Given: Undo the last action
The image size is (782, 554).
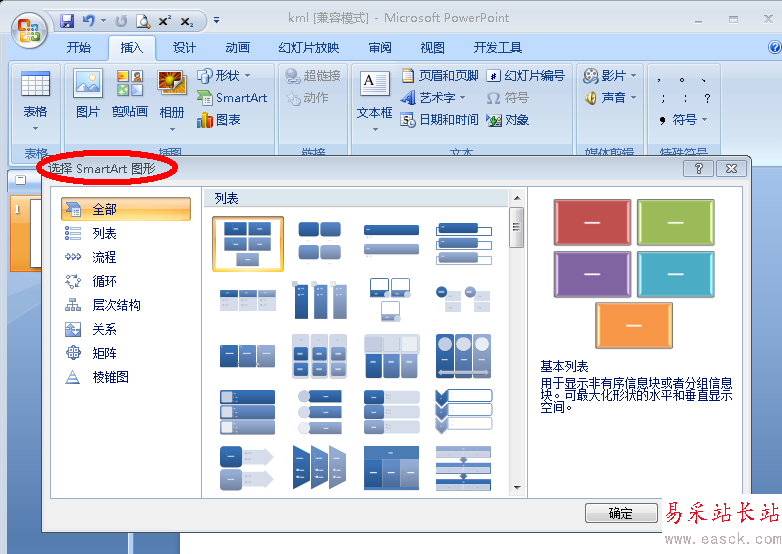Looking at the screenshot, I should [89, 21].
